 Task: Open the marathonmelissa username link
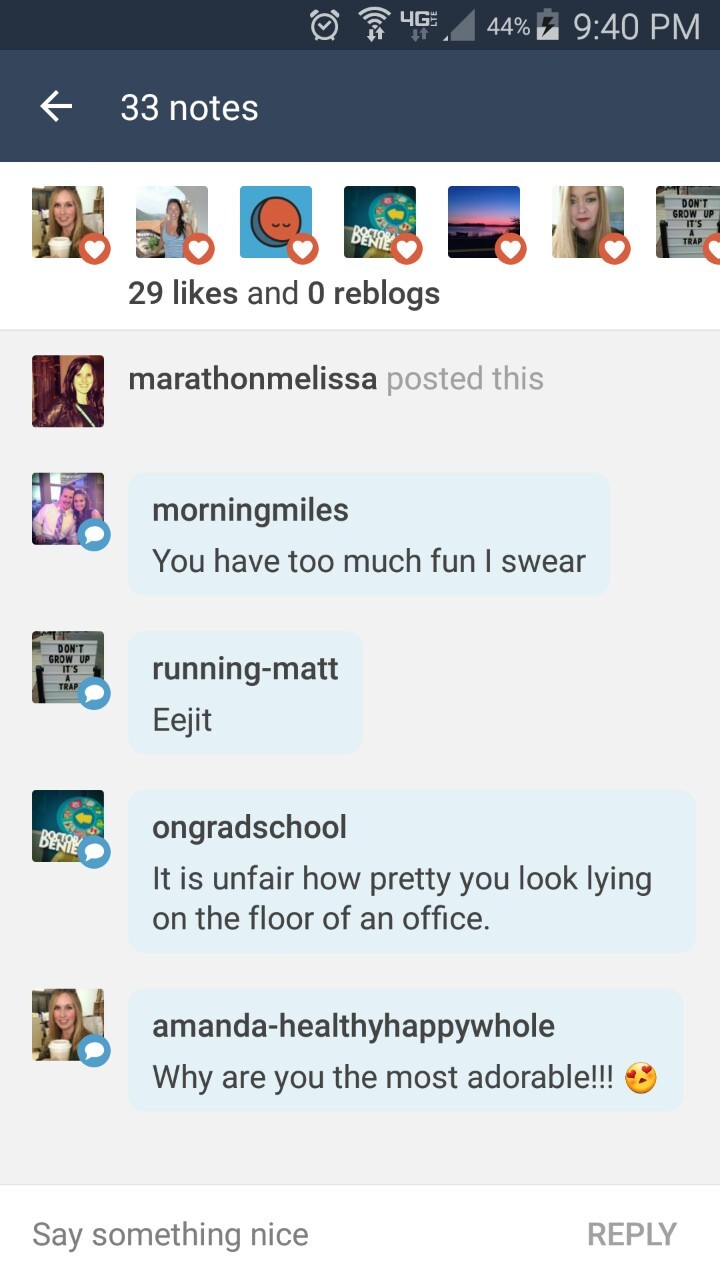tap(252, 379)
